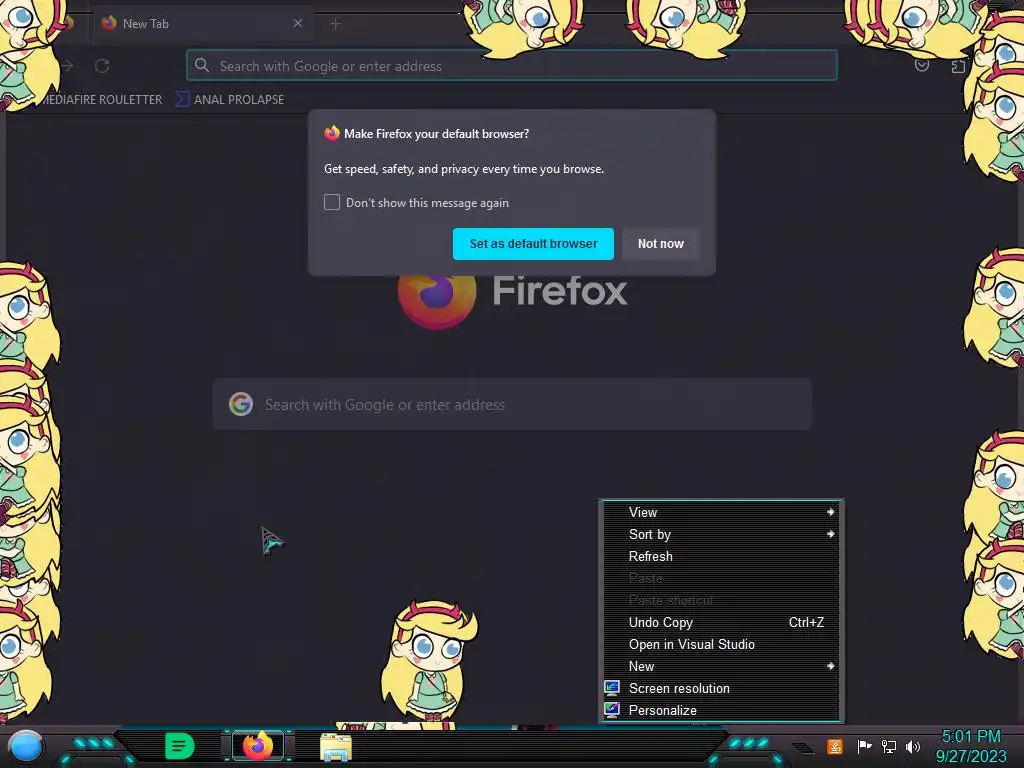Open Action Center flag icon
Image resolution: width=1024 pixels, height=768 pixels.
(864, 746)
